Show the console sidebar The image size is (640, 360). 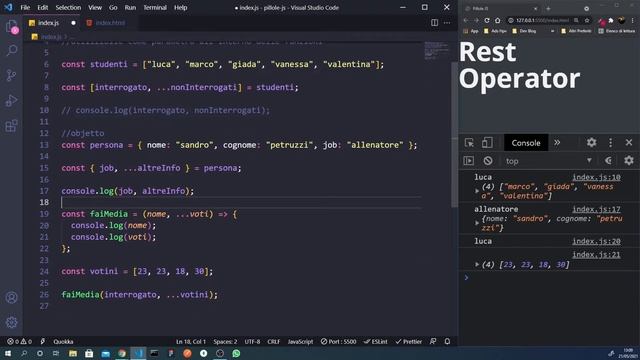click(x=469, y=161)
